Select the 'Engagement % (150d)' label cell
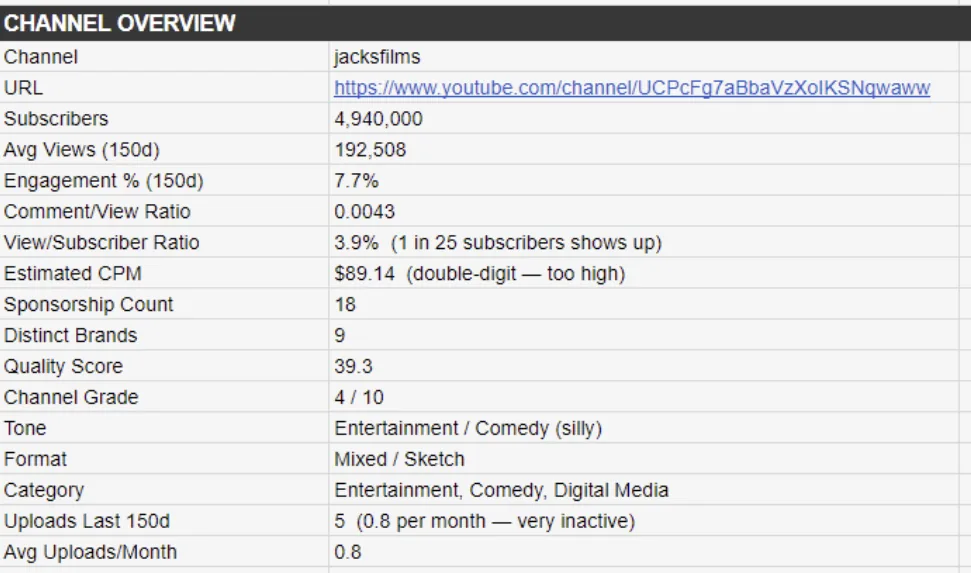This screenshot has height=573, width=971. (164, 180)
